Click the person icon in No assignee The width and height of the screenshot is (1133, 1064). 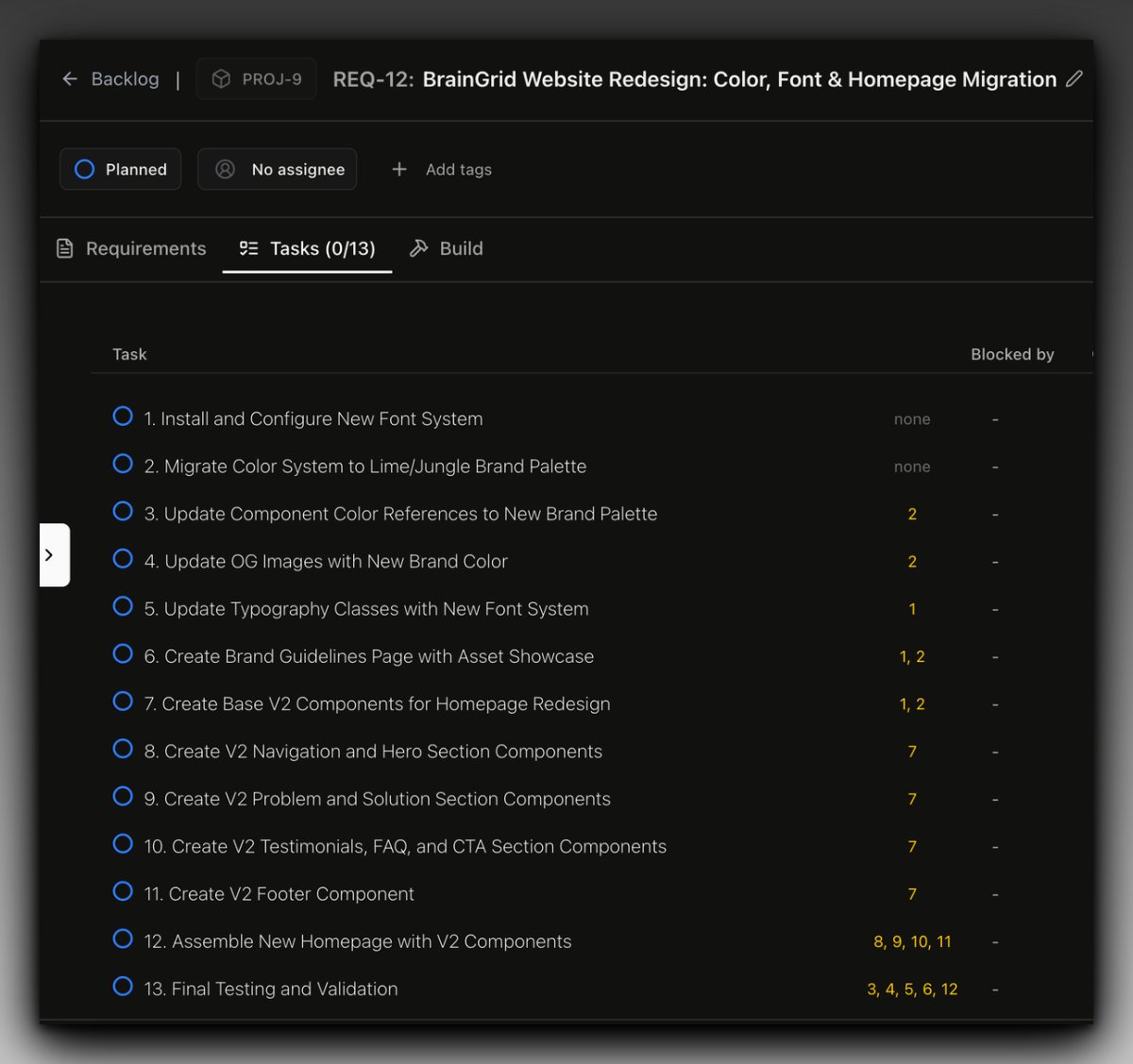tap(225, 169)
